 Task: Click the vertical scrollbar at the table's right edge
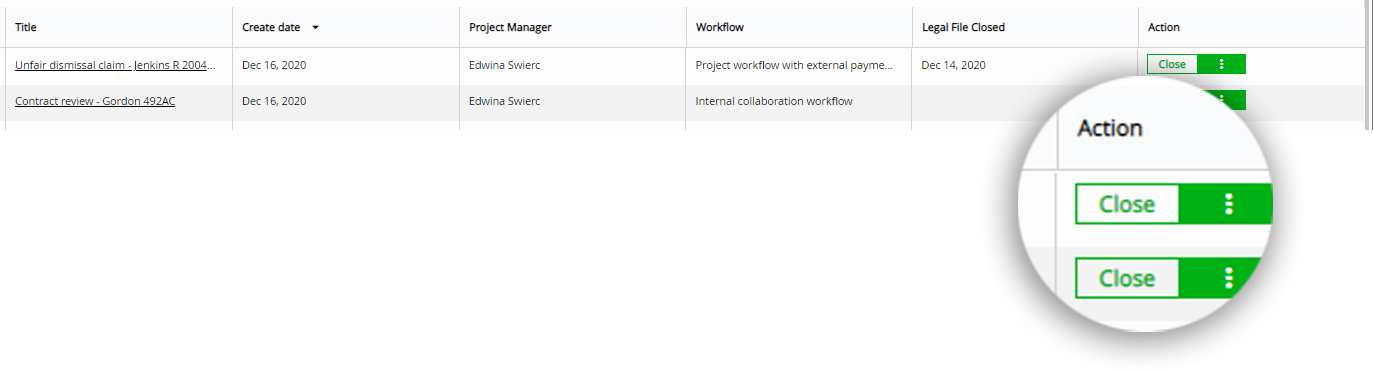(x=1368, y=65)
